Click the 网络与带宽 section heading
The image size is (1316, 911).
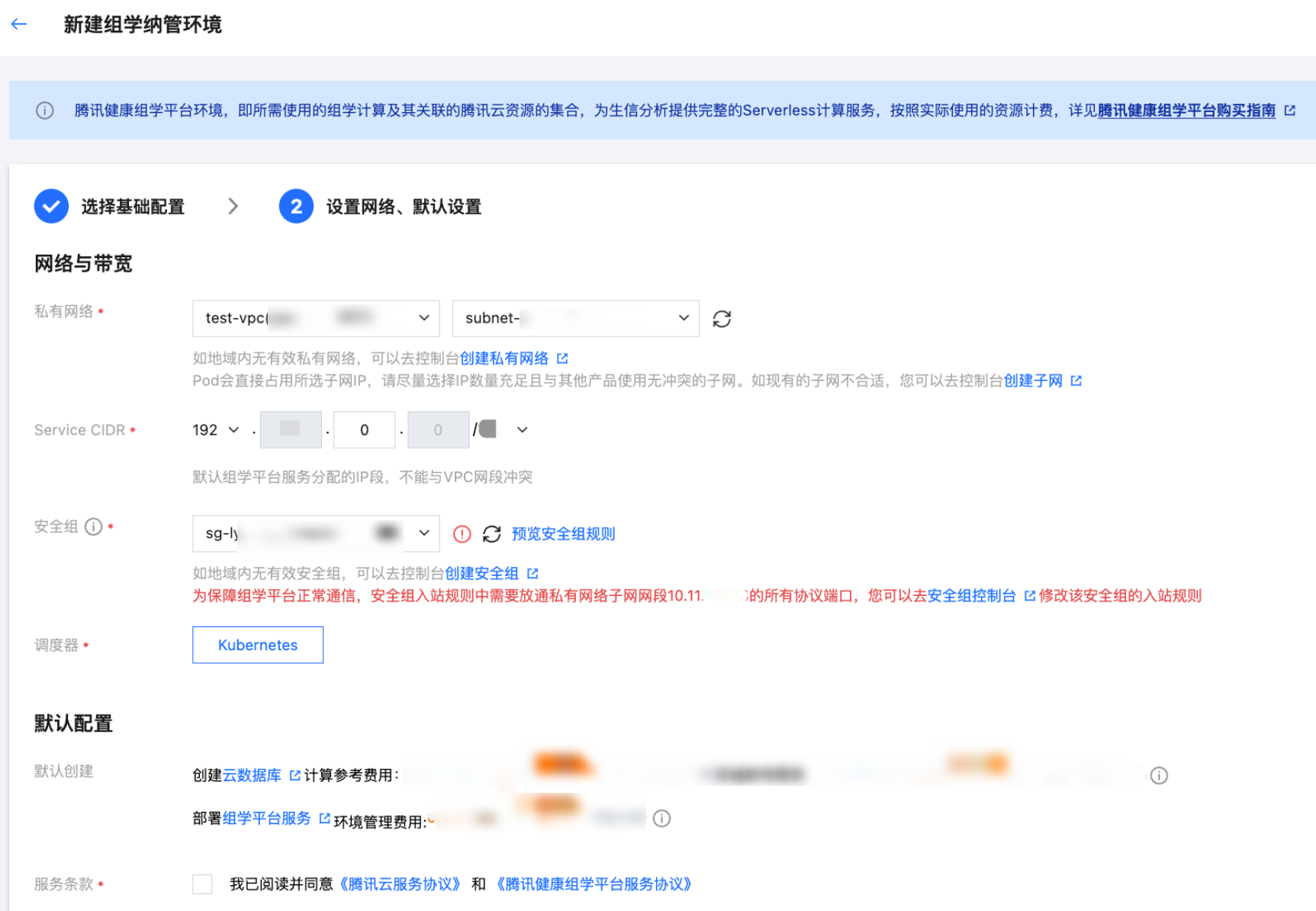click(x=83, y=264)
